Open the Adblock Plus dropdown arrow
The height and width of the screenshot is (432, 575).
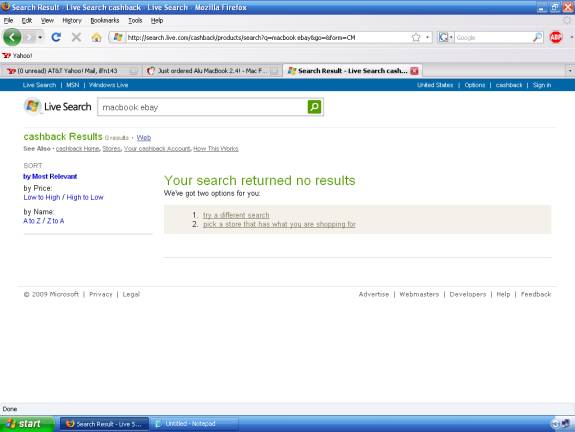pyautogui.click(x=571, y=37)
